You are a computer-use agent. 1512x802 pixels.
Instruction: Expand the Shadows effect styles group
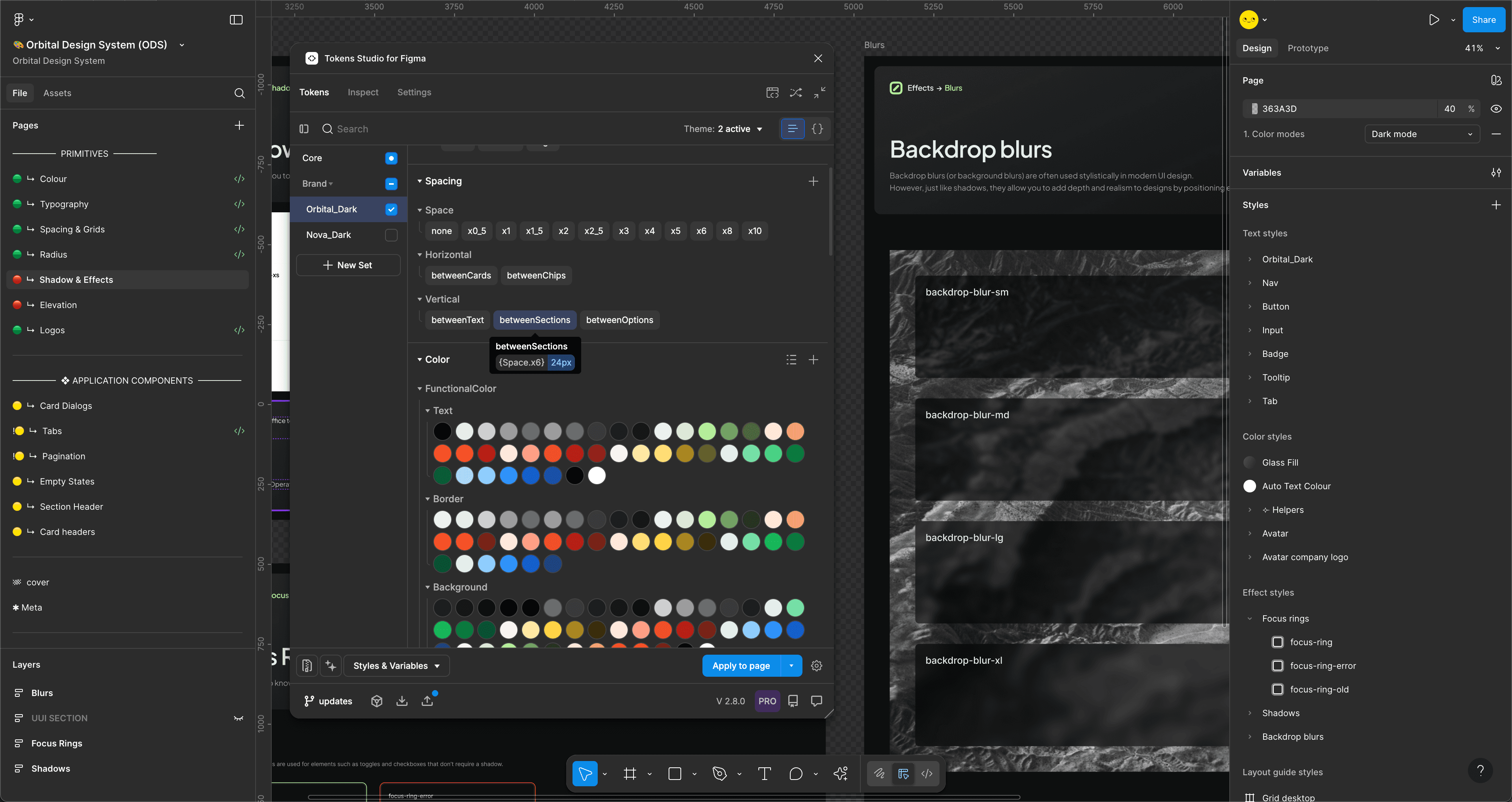pyautogui.click(x=1250, y=713)
